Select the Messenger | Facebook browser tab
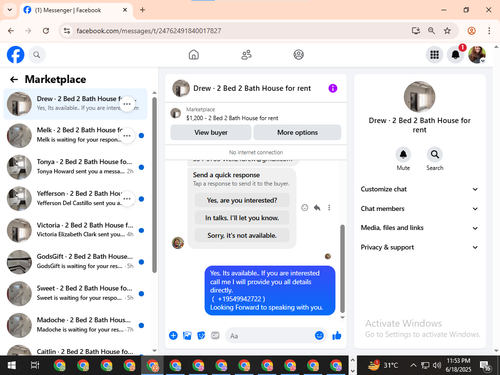This screenshot has width=500, height=375. (76, 10)
